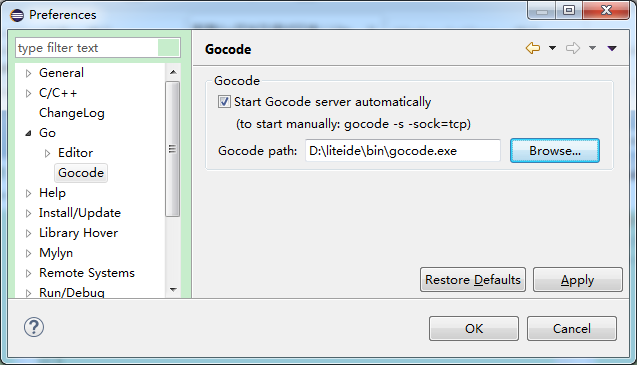Select the Gocode item in the tree

81,173
